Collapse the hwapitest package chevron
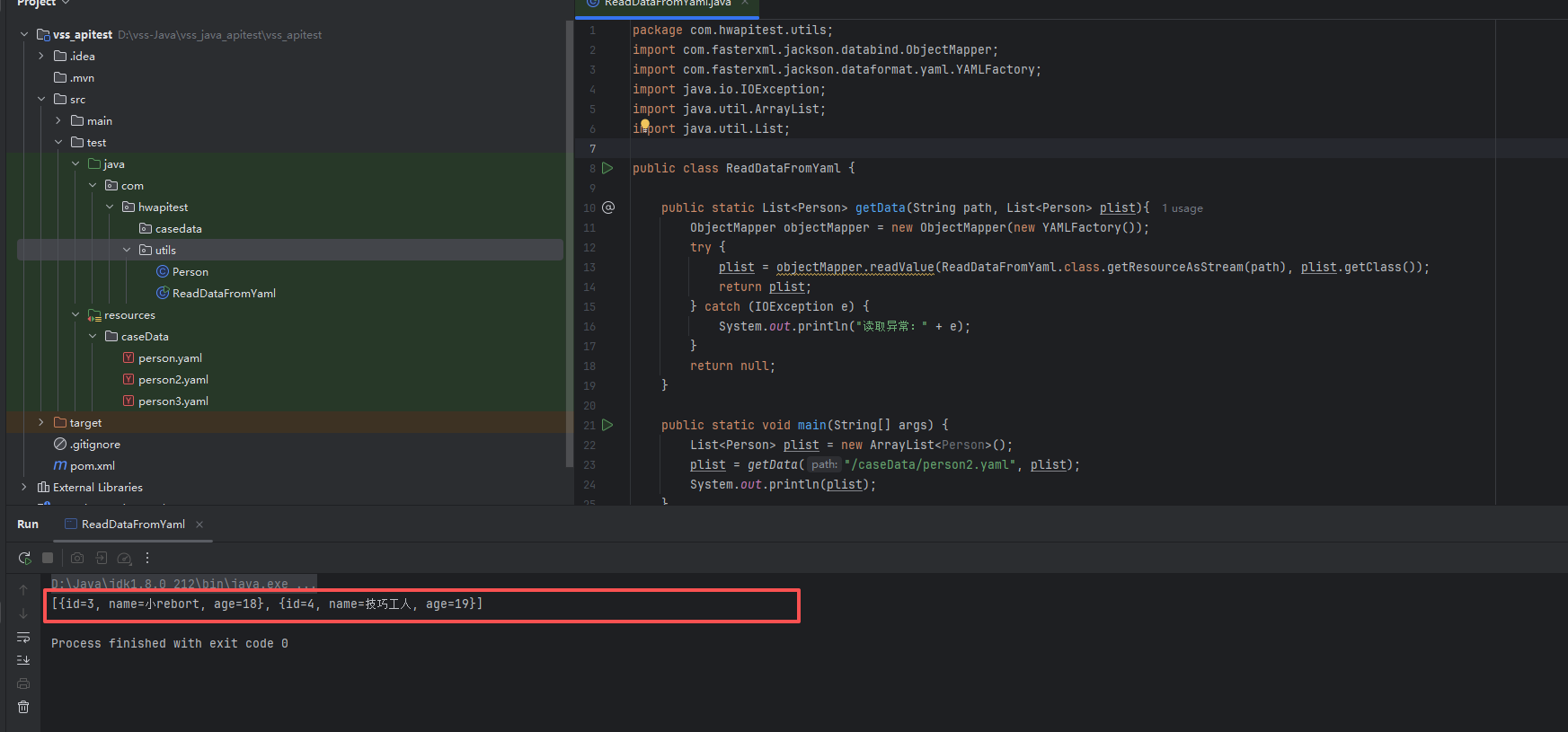Screen dimensions: 1568x732 coord(110,207)
